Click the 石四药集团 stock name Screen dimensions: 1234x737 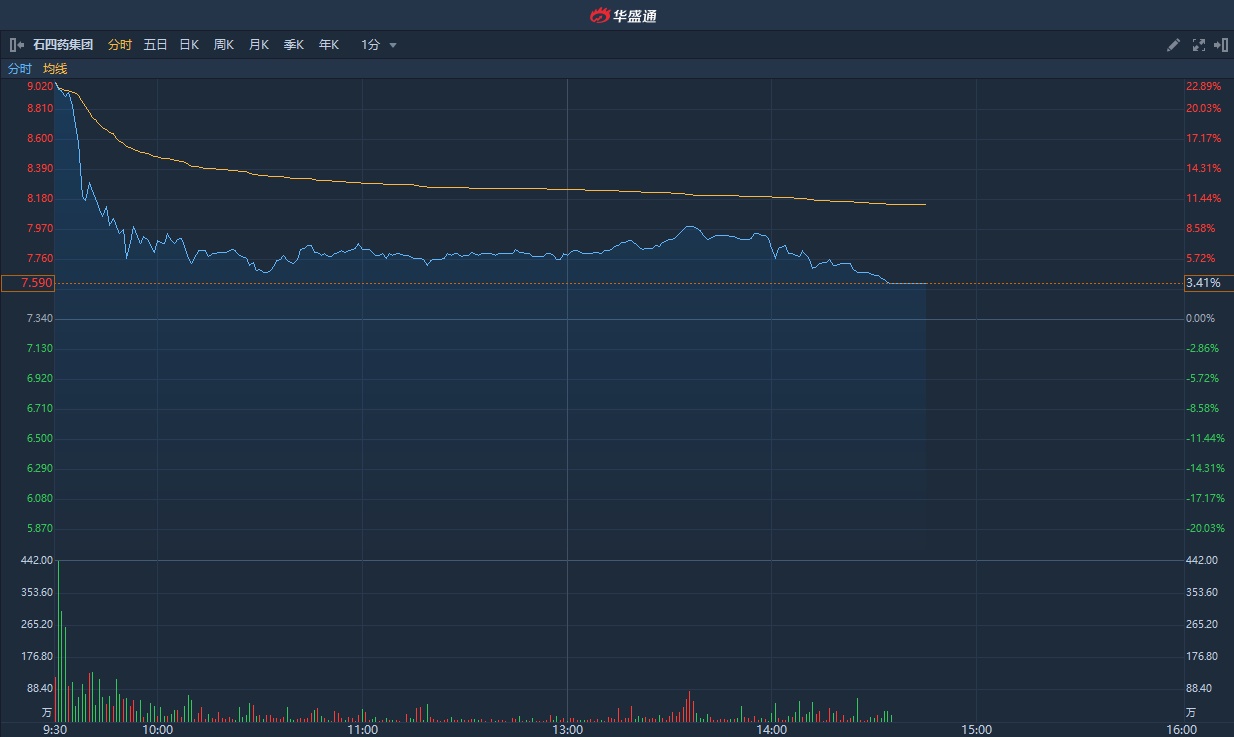63,45
